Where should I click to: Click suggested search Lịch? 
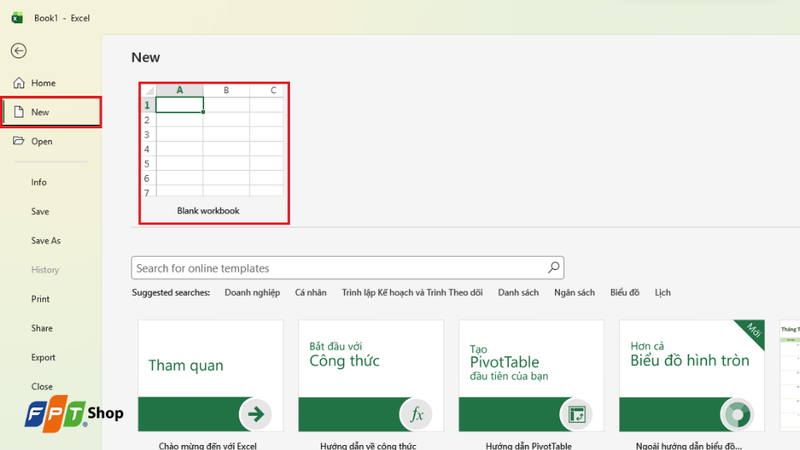[x=663, y=292]
